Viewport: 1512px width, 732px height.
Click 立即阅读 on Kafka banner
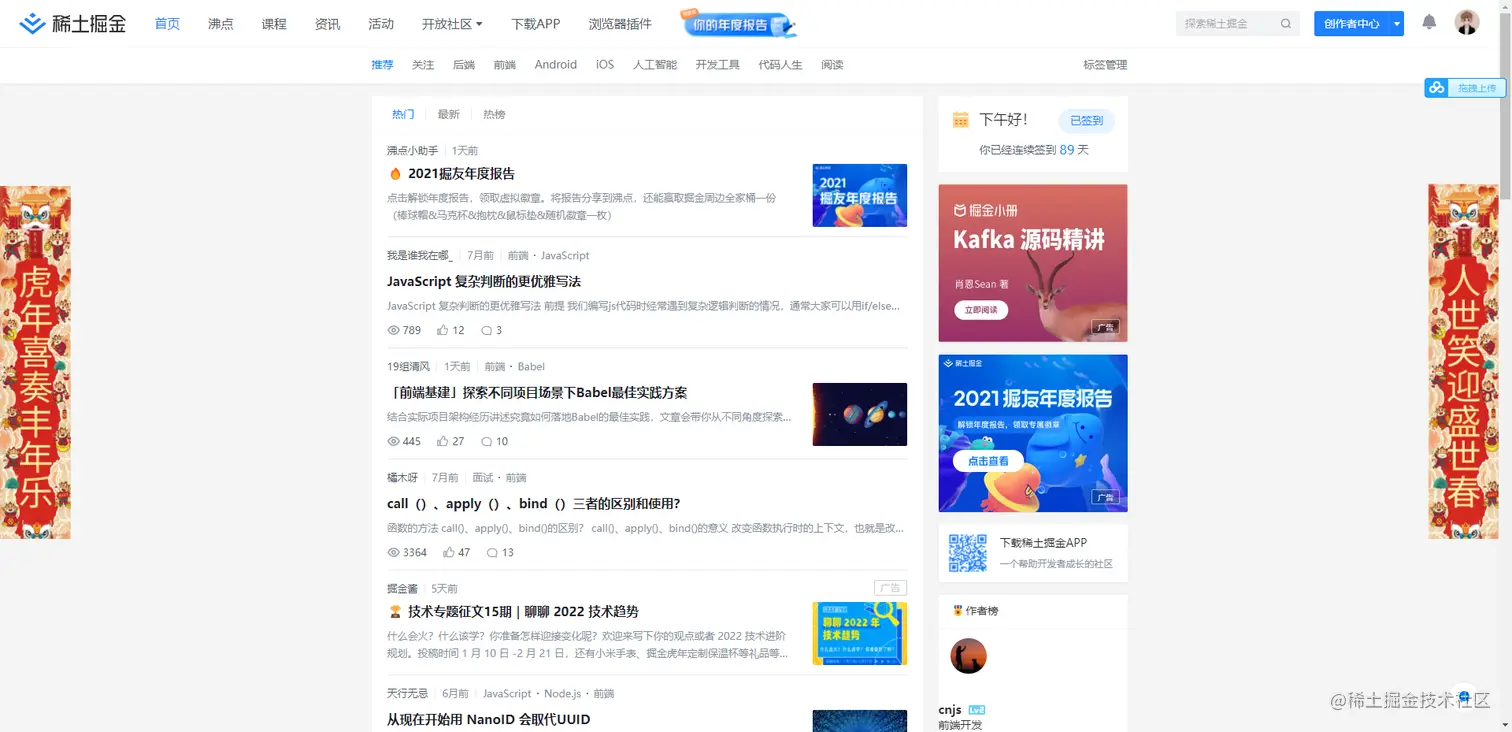pos(980,310)
